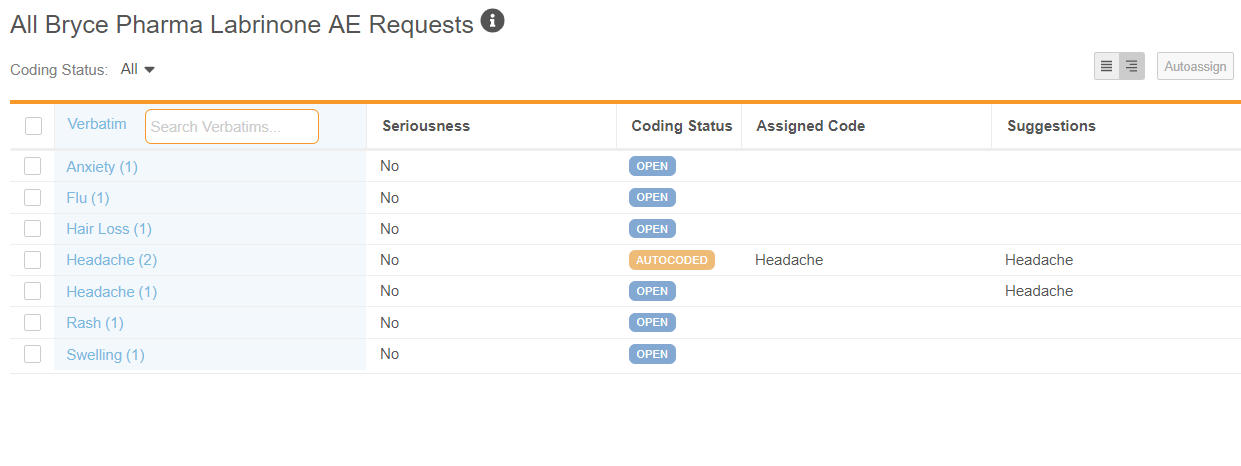Check the Anxiety (1) row checkbox
1241x466 pixels.
click(x=33, y=166)
